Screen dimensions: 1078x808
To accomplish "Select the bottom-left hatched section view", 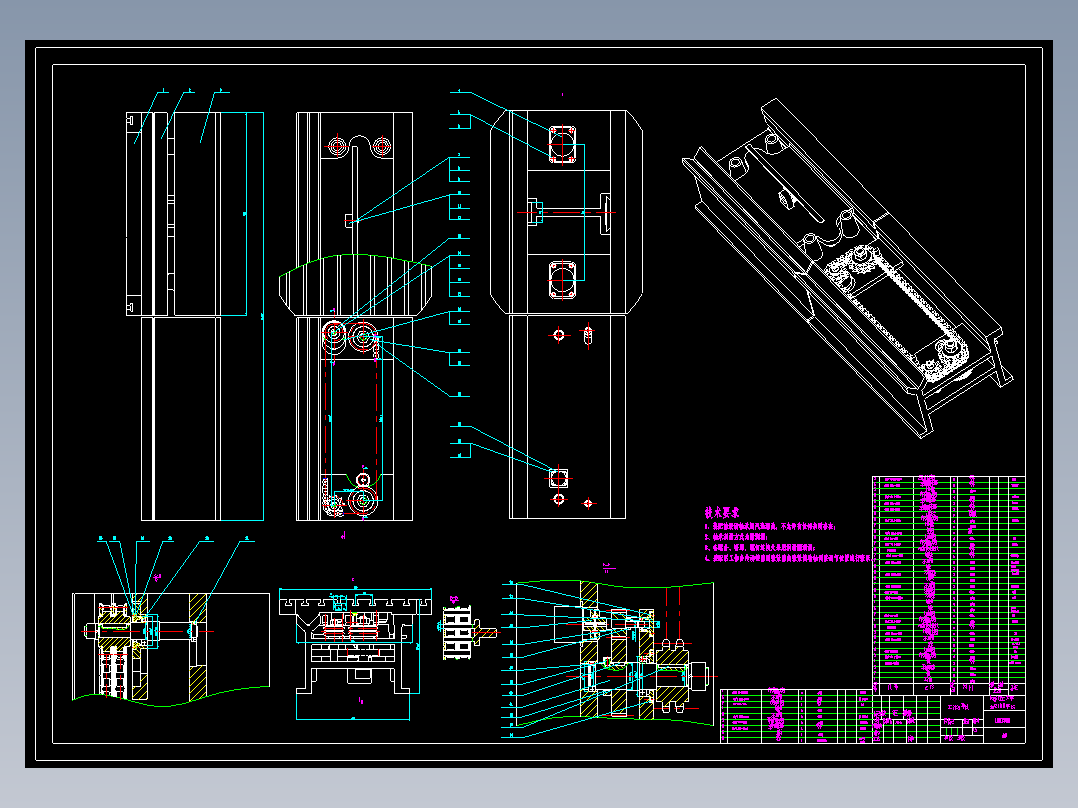I will tap(170, 646).
